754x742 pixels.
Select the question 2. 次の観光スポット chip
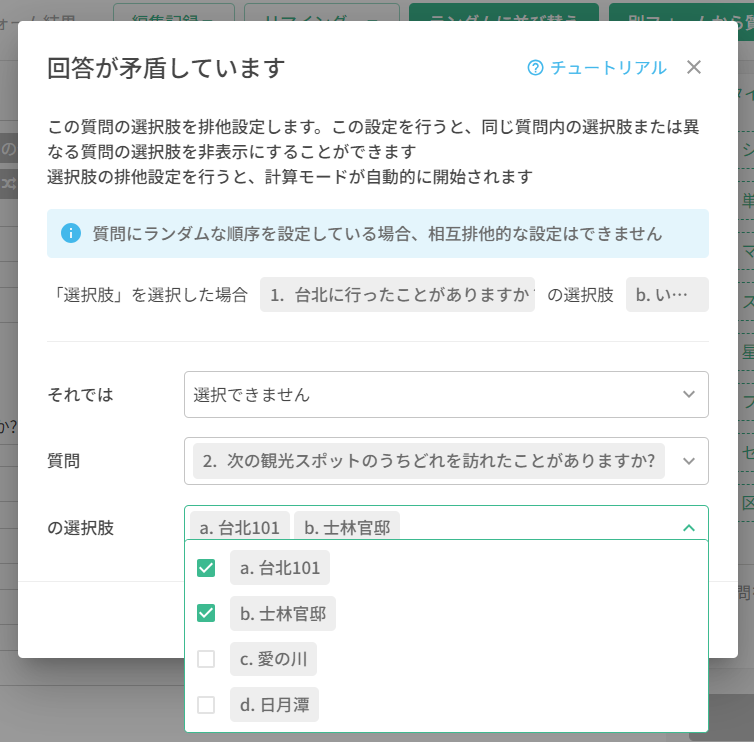(428, 461)
